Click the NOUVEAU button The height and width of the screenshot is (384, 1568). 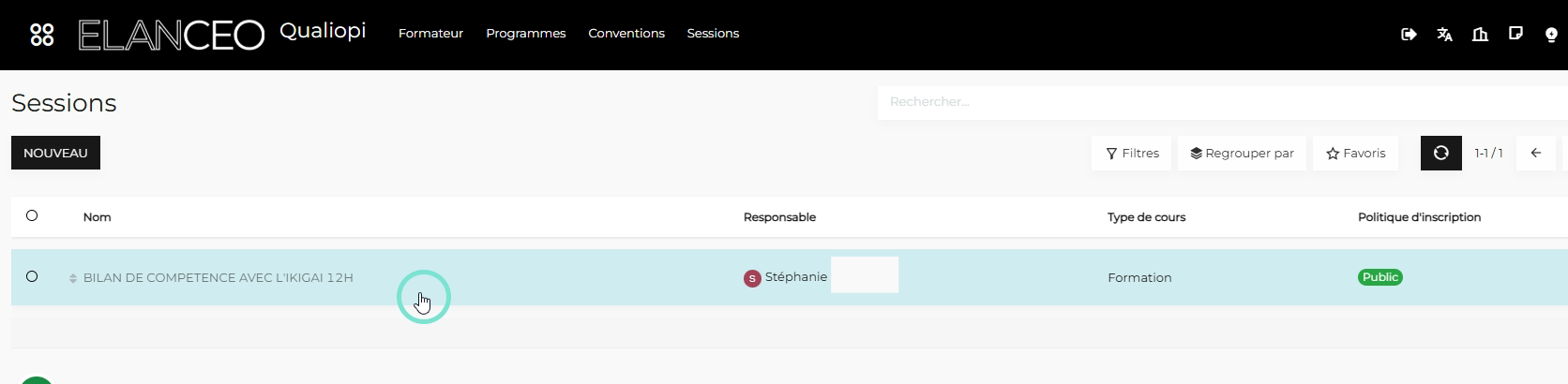[55, 153]
